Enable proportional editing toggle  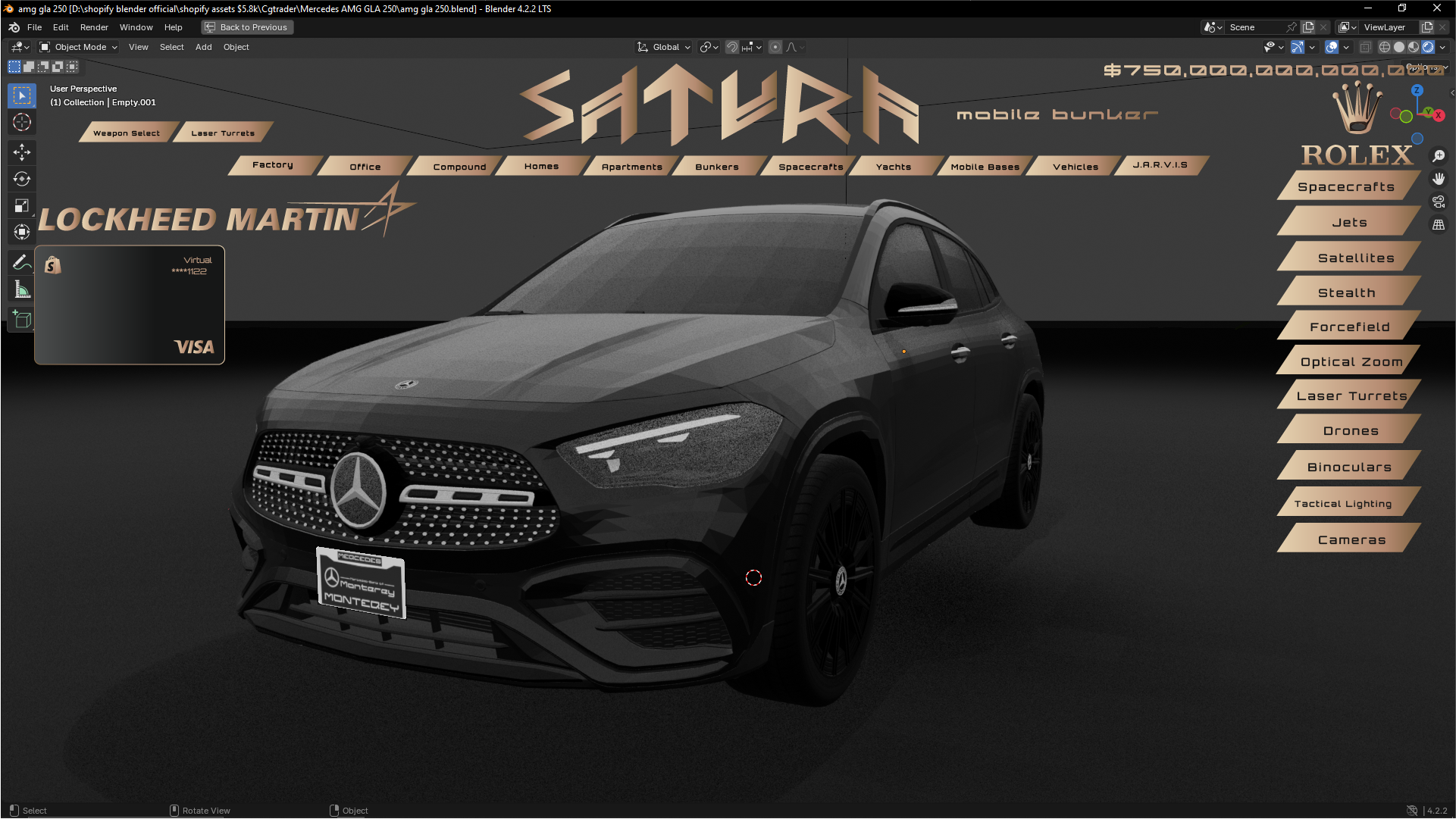click(775, 47)
